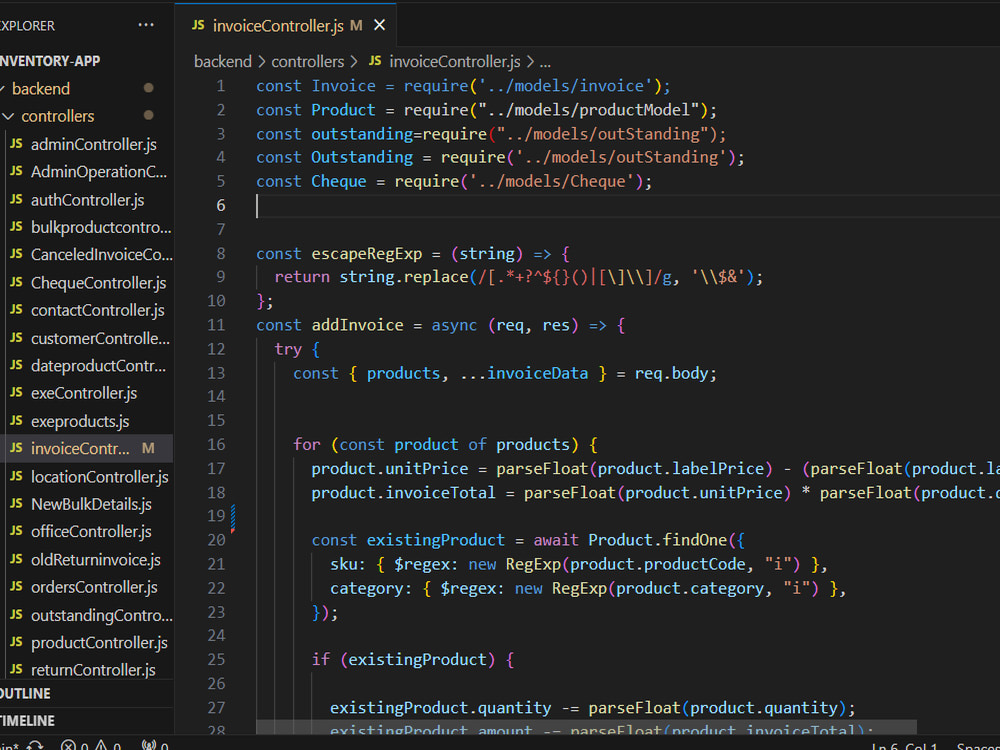Click the modified dot beside controllers folder
This screenshot has height=750, width=1000.
(x=149, y=115)
